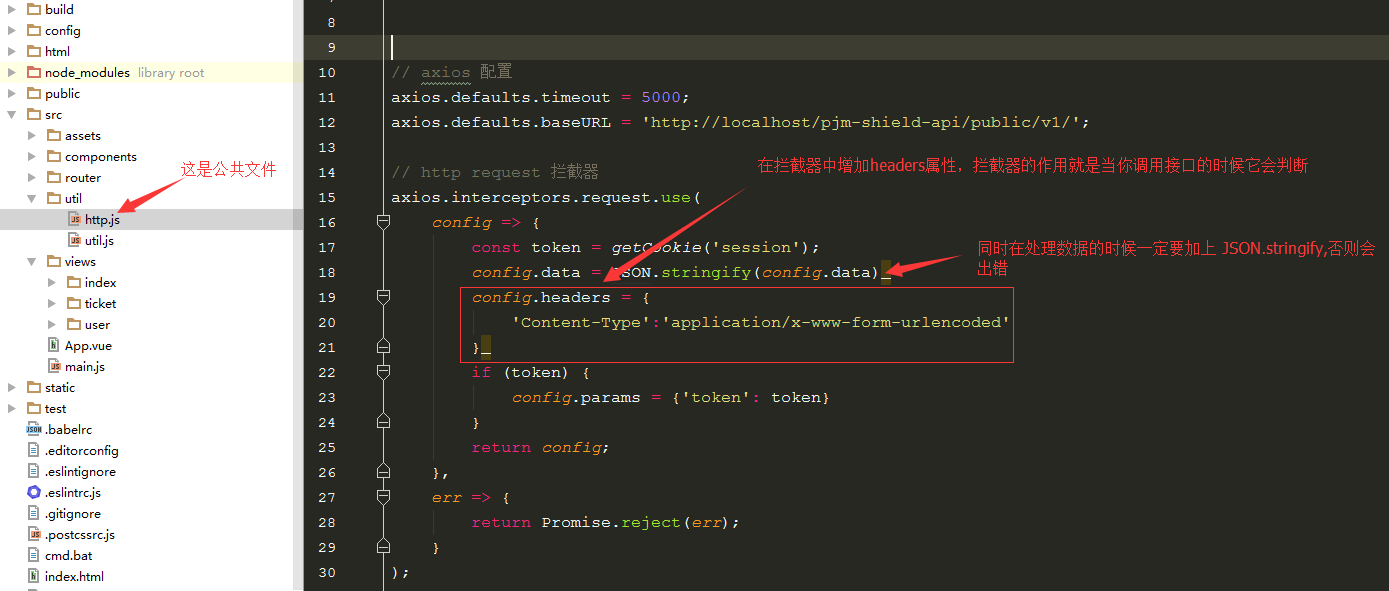Click the .postcssrc.js file icon

point(33,534)
